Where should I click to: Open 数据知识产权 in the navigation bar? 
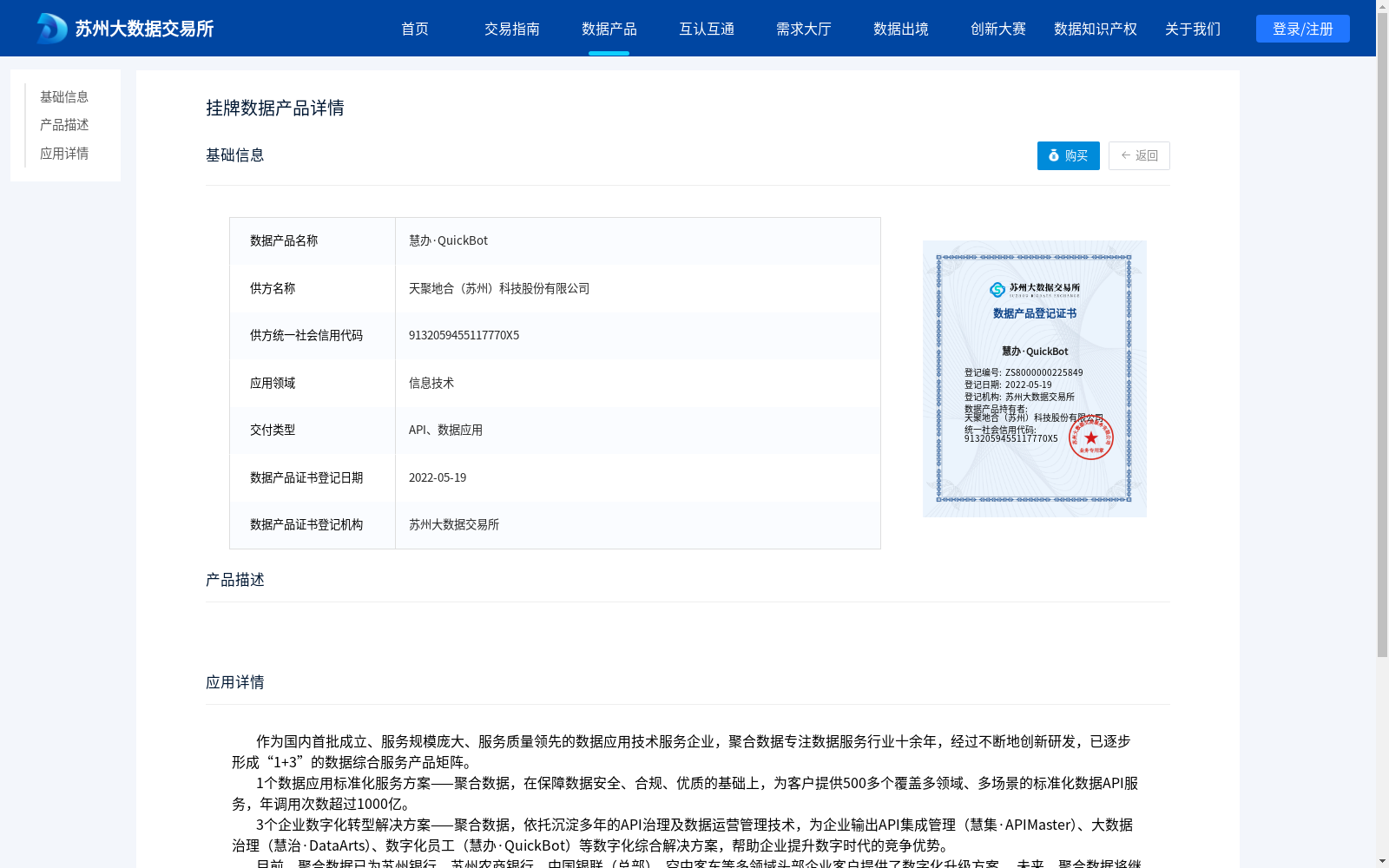tap(1096, 29)
